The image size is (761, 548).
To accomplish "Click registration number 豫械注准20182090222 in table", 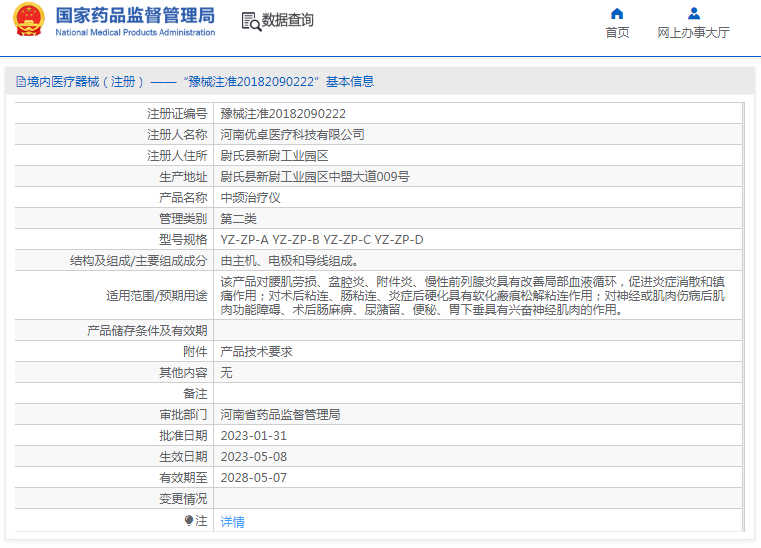I will pos(283,114).
